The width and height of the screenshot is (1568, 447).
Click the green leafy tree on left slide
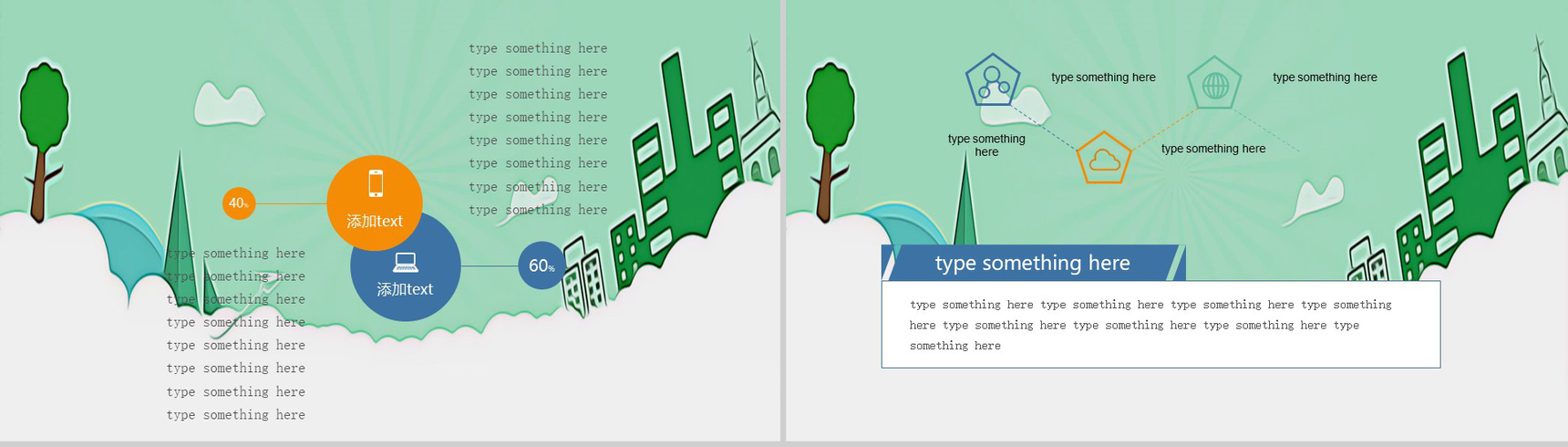click(43, 141)
